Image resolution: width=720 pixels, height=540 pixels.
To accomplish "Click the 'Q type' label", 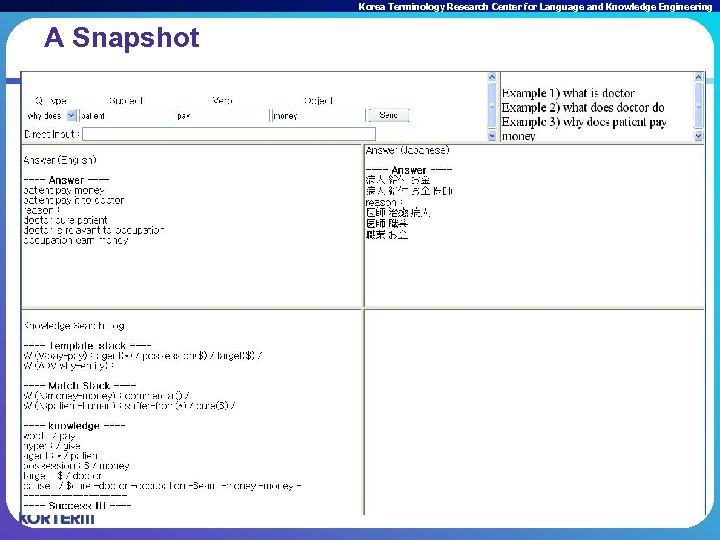I will tap(51, 101).
